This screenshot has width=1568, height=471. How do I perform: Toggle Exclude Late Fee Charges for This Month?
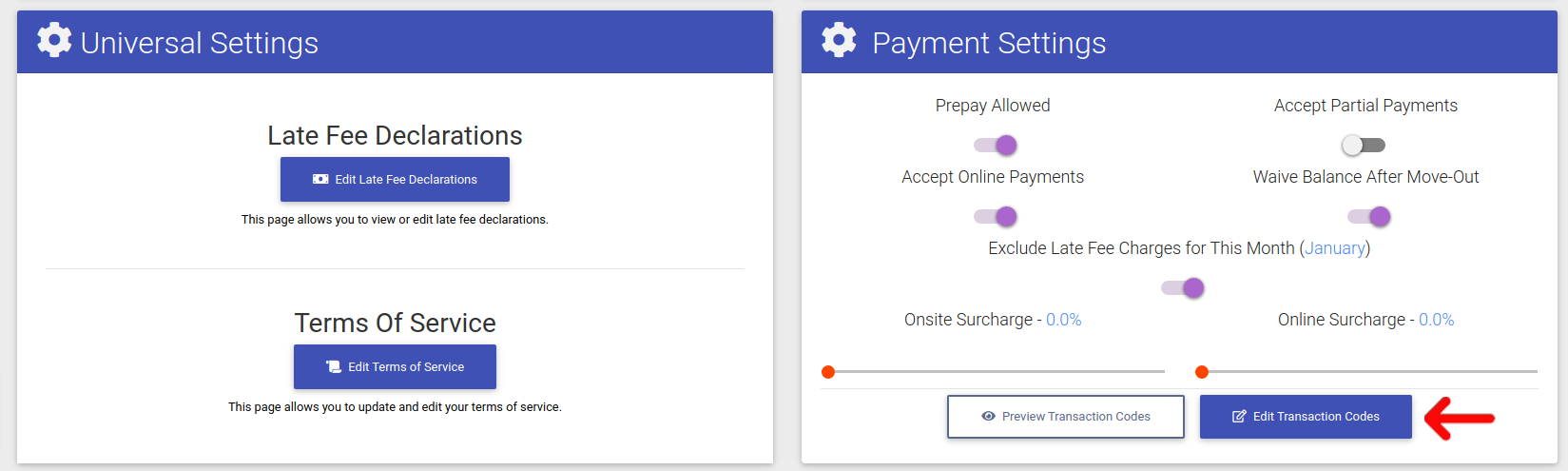pos(1183,287)
